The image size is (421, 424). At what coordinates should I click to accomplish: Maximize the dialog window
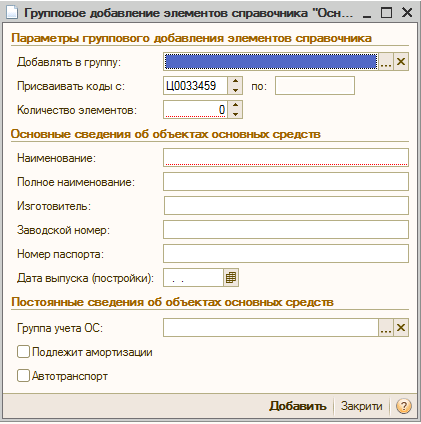pos(386,13)
